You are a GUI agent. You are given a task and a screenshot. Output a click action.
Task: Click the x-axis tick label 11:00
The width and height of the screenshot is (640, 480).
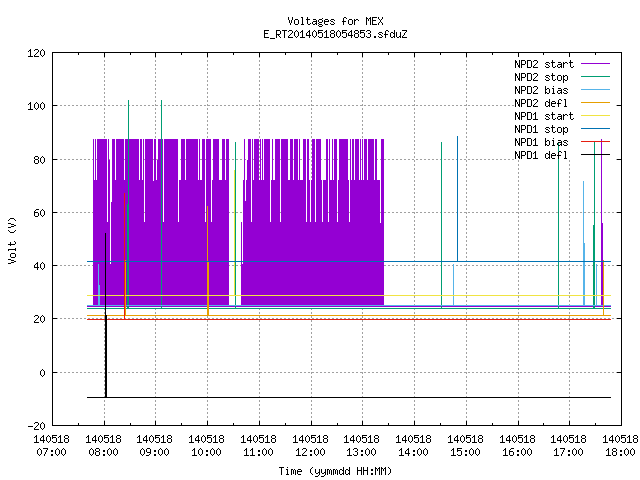pos(258,452)
